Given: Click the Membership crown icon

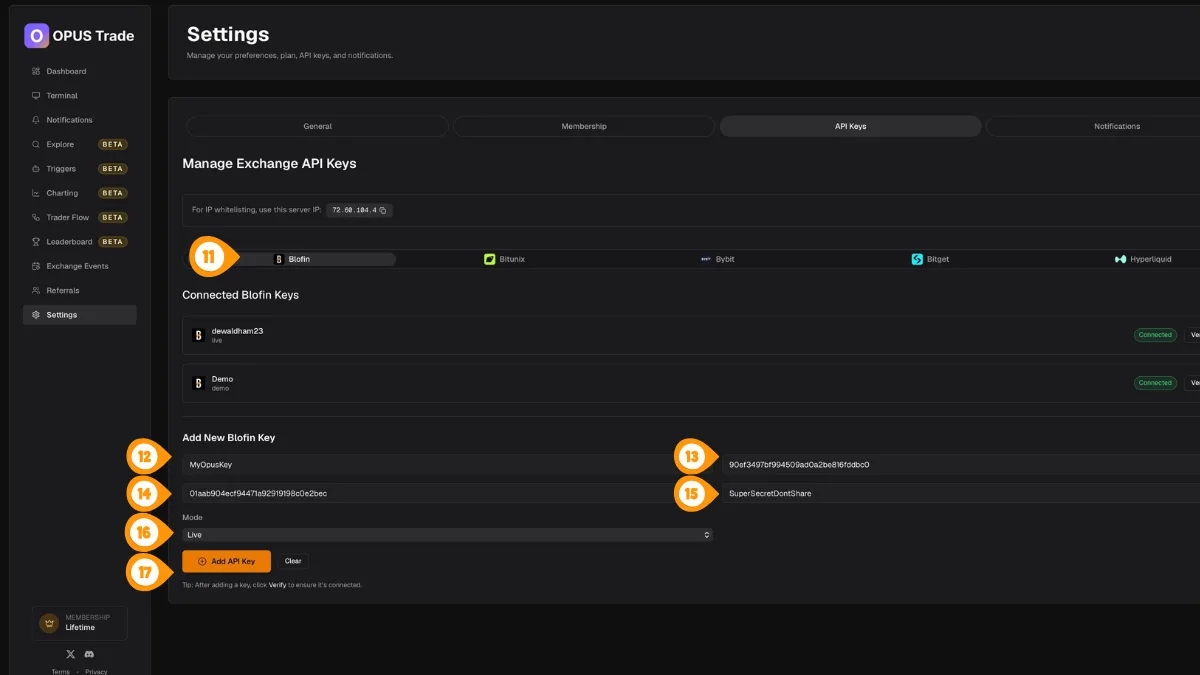Looking at the screenshot, I should click(48, 623).
